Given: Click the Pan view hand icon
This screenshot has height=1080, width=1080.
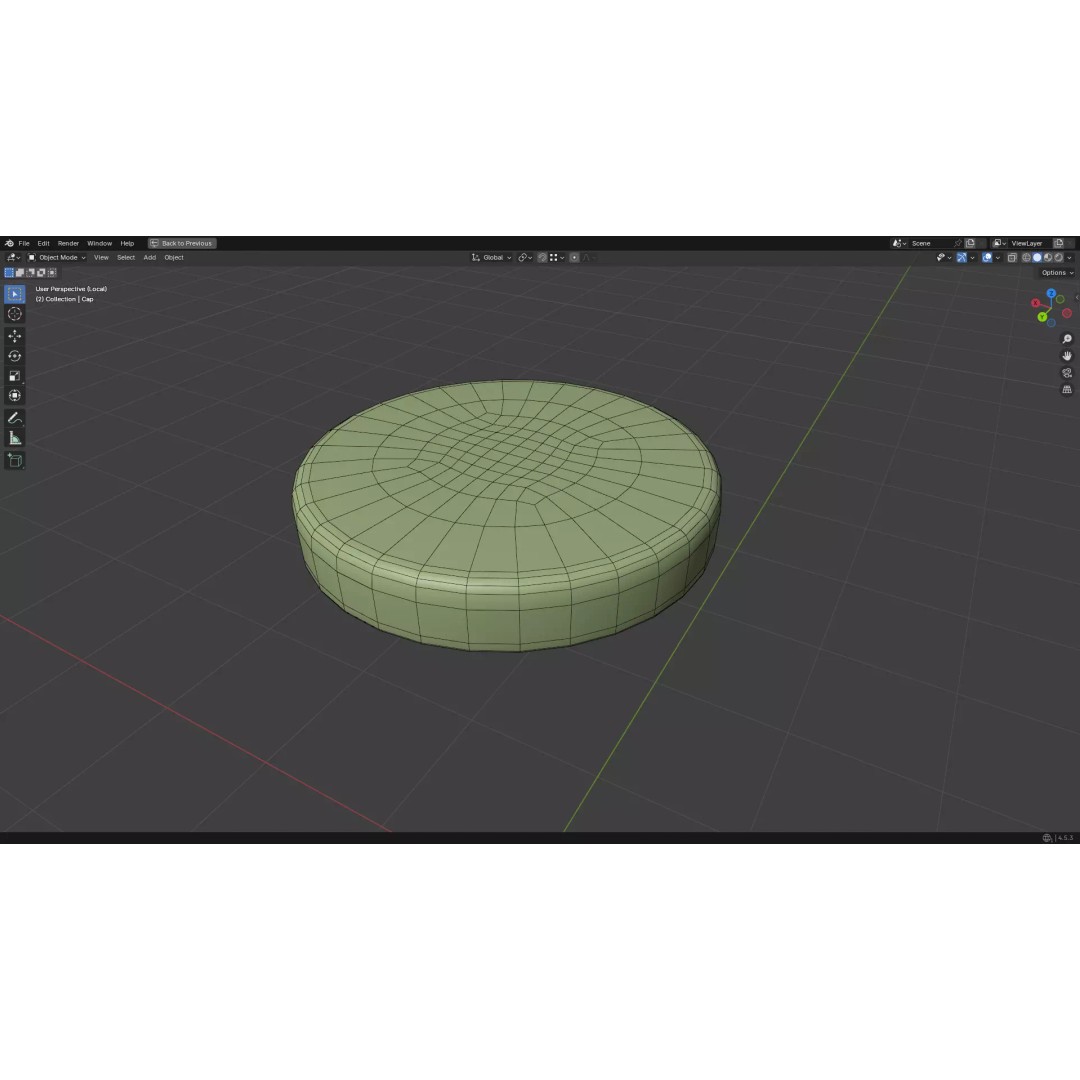Looking at the screenshot, I should coord(1067,356).
